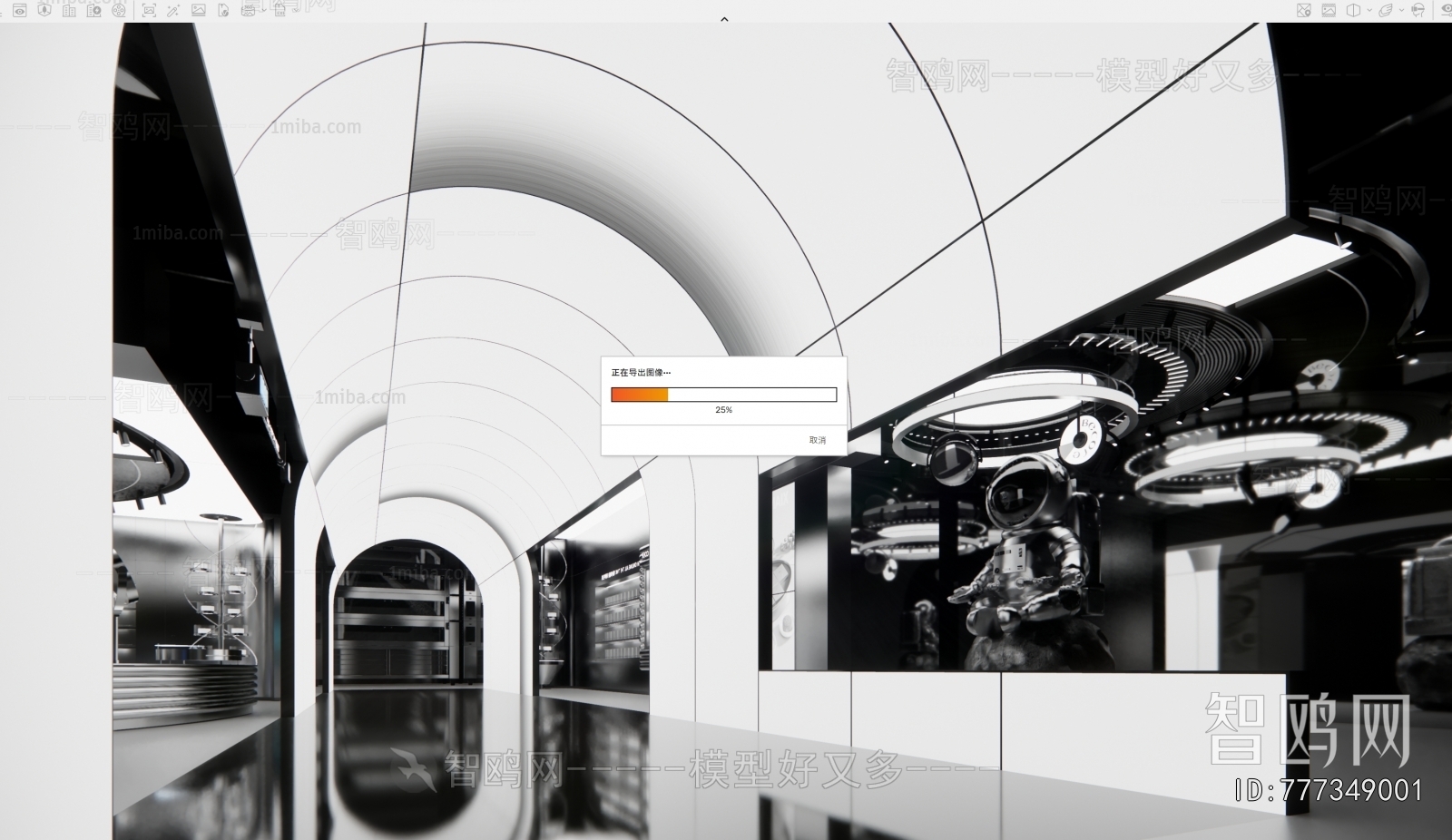Click the file sync check icon
Screen dimensions: 1452x840
click(x=223, y=11)
